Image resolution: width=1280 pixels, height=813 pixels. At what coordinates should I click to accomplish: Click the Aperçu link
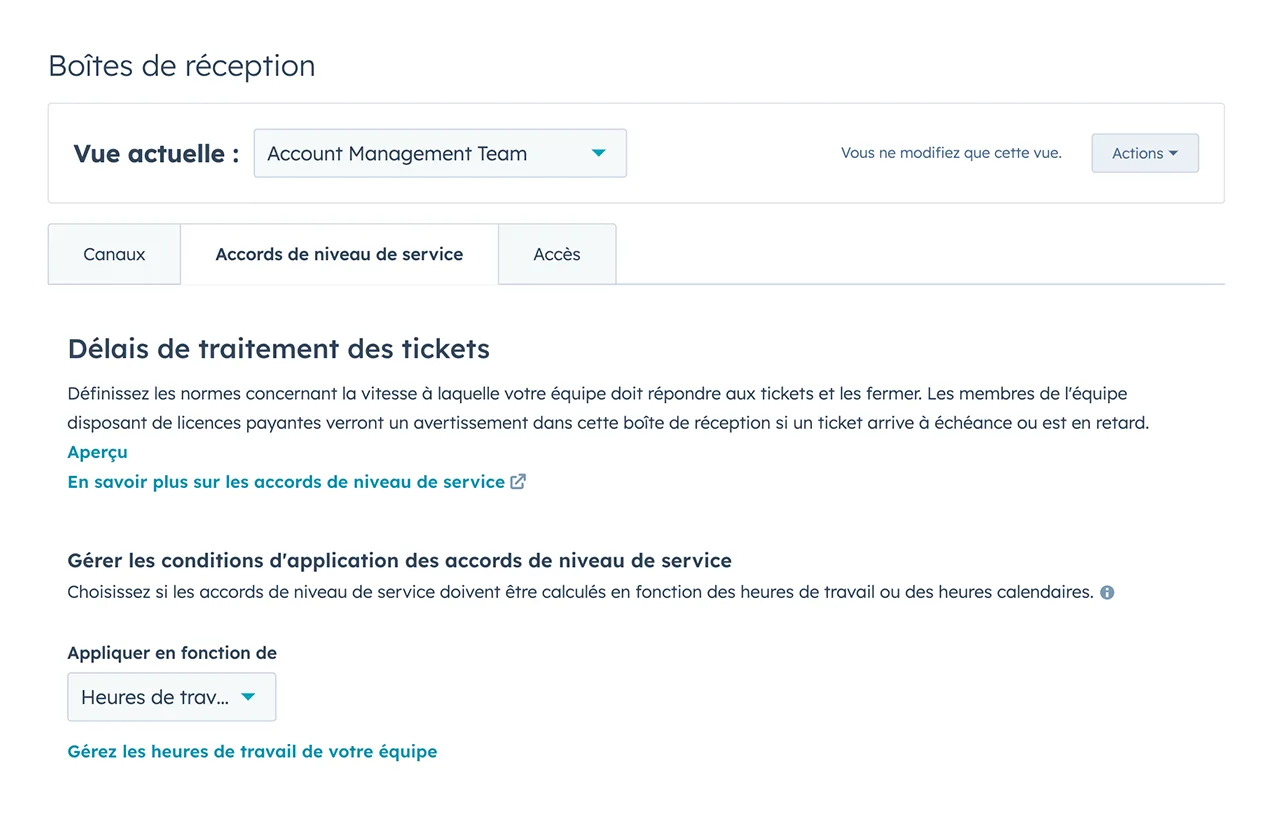tap(97, 452)
